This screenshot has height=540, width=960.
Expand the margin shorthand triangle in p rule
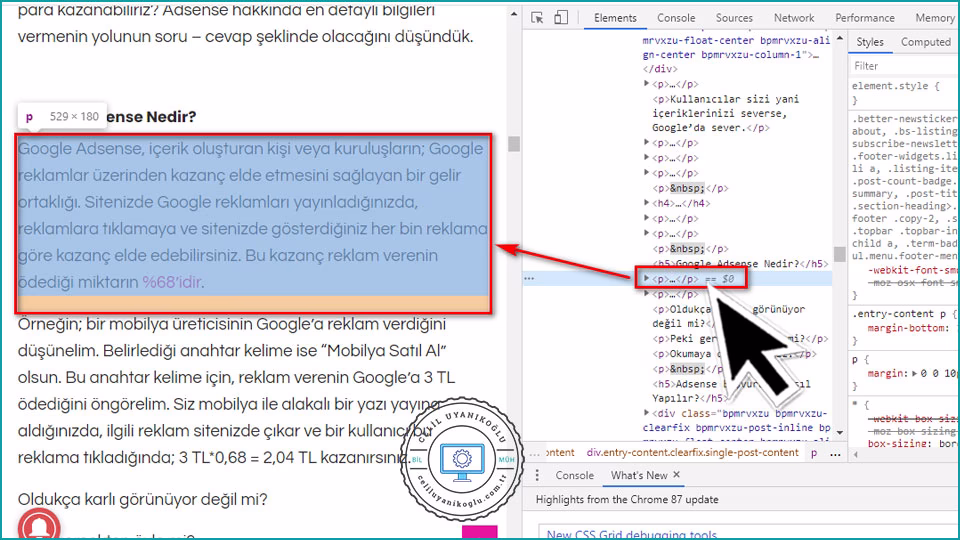click(915, 373)
